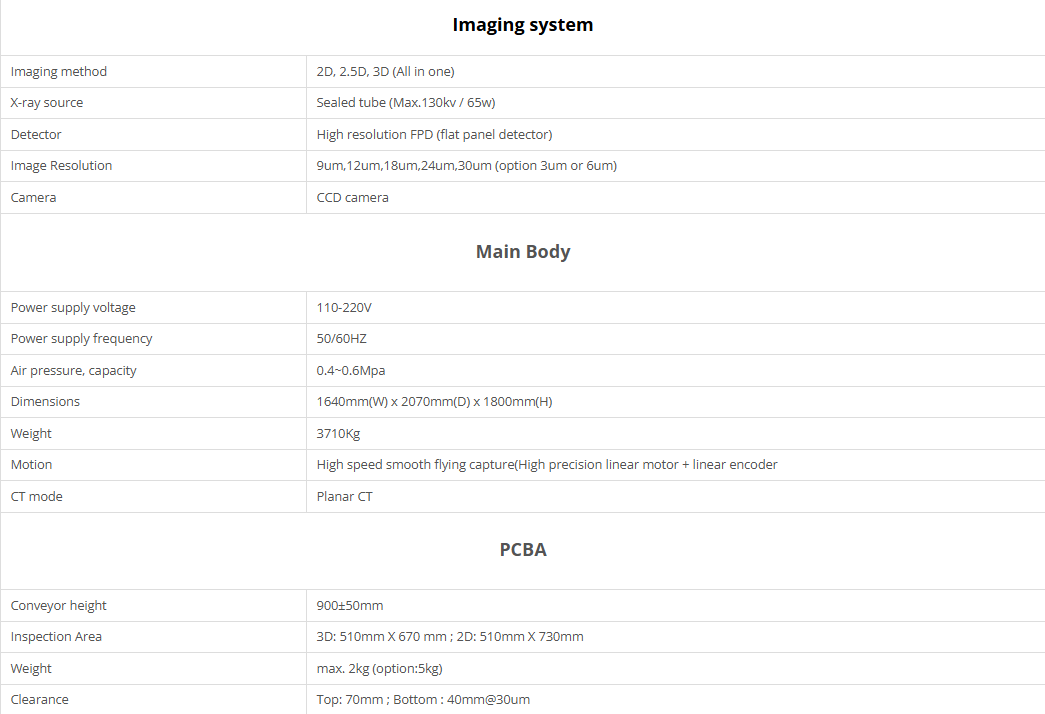Select the Air pressure, capacity label
This screenshot has height=714, width=1045.
coord(74,371)
